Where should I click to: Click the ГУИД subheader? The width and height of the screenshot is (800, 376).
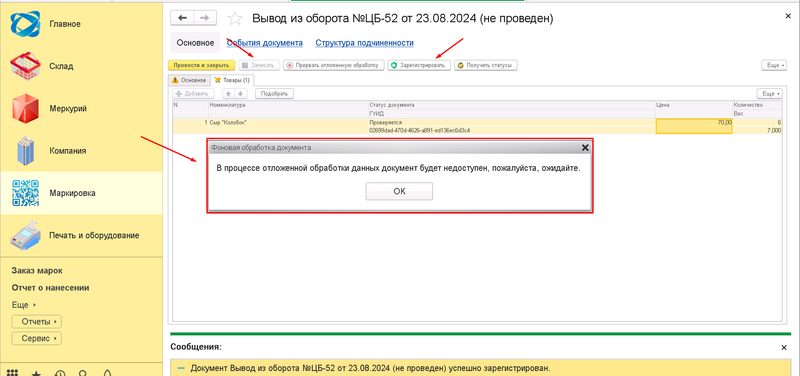point(511,113)
